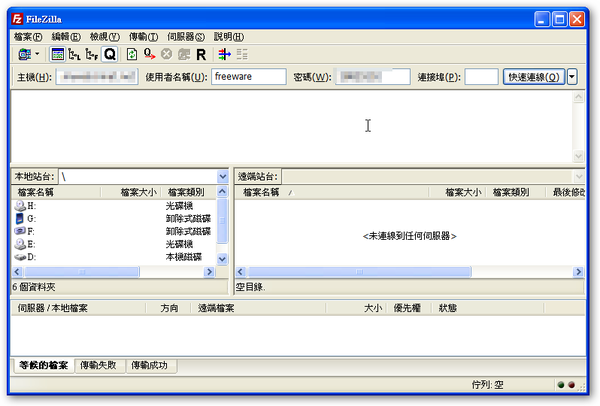Sort remote list by 檔案類別 column
This screenshot has height=406, width=600.
pyautogui.click(x=510, y=192)
